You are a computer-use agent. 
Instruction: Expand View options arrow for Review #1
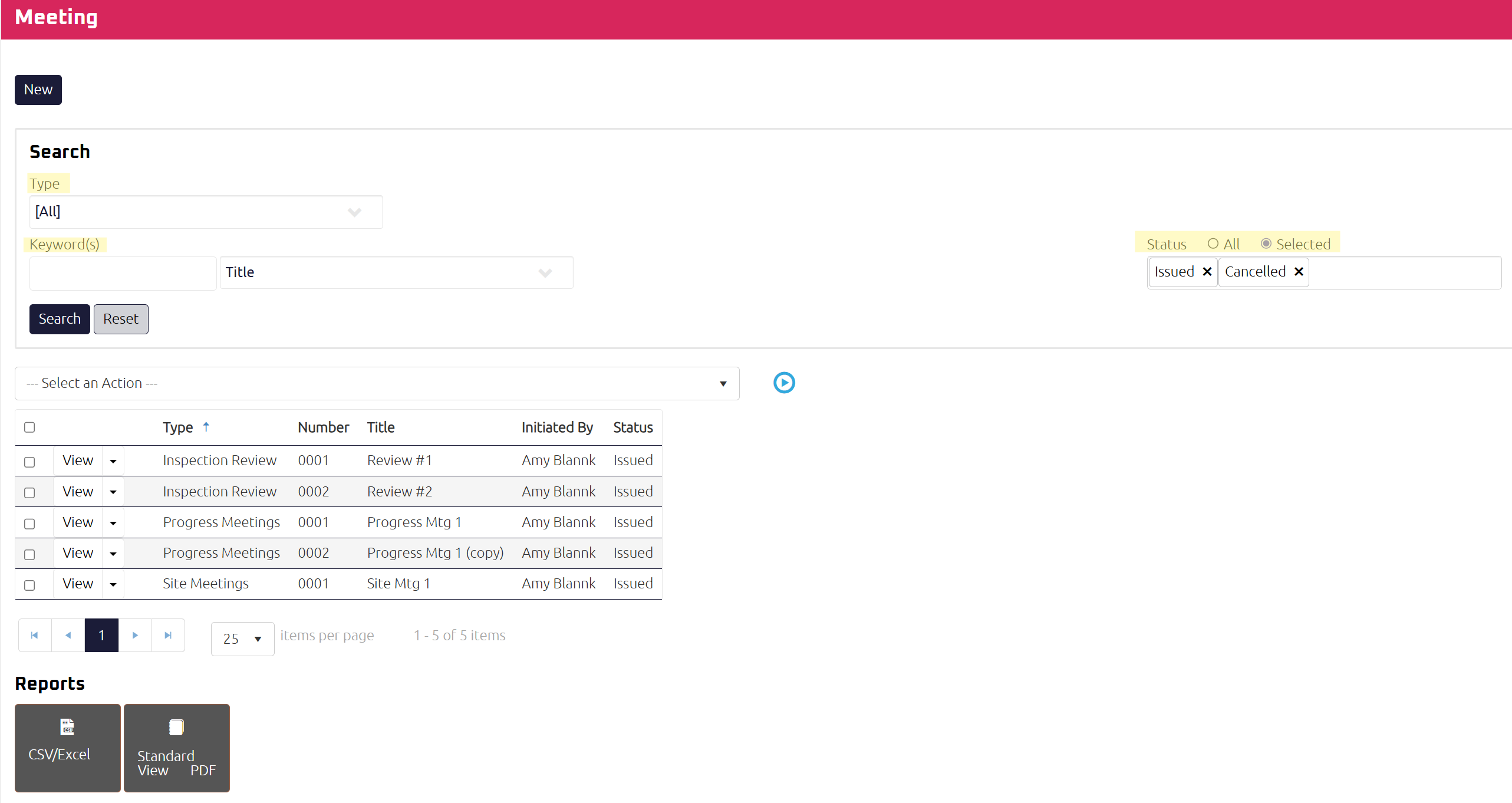click(113, 461)
